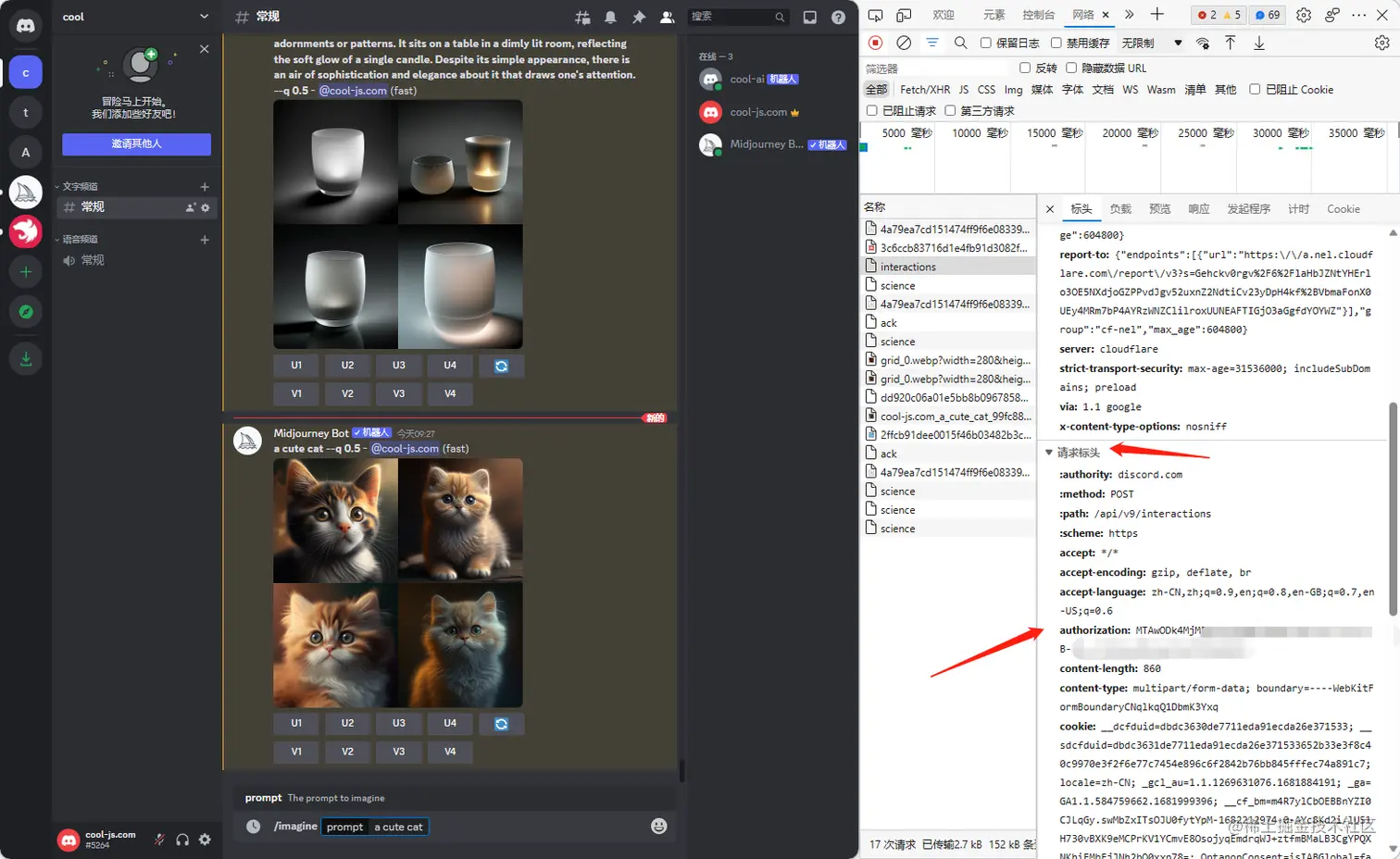The width and height of the screenshot is (1400, 859).
Task: Open Discord help question mark icon
Action: (x=838, y=17)
